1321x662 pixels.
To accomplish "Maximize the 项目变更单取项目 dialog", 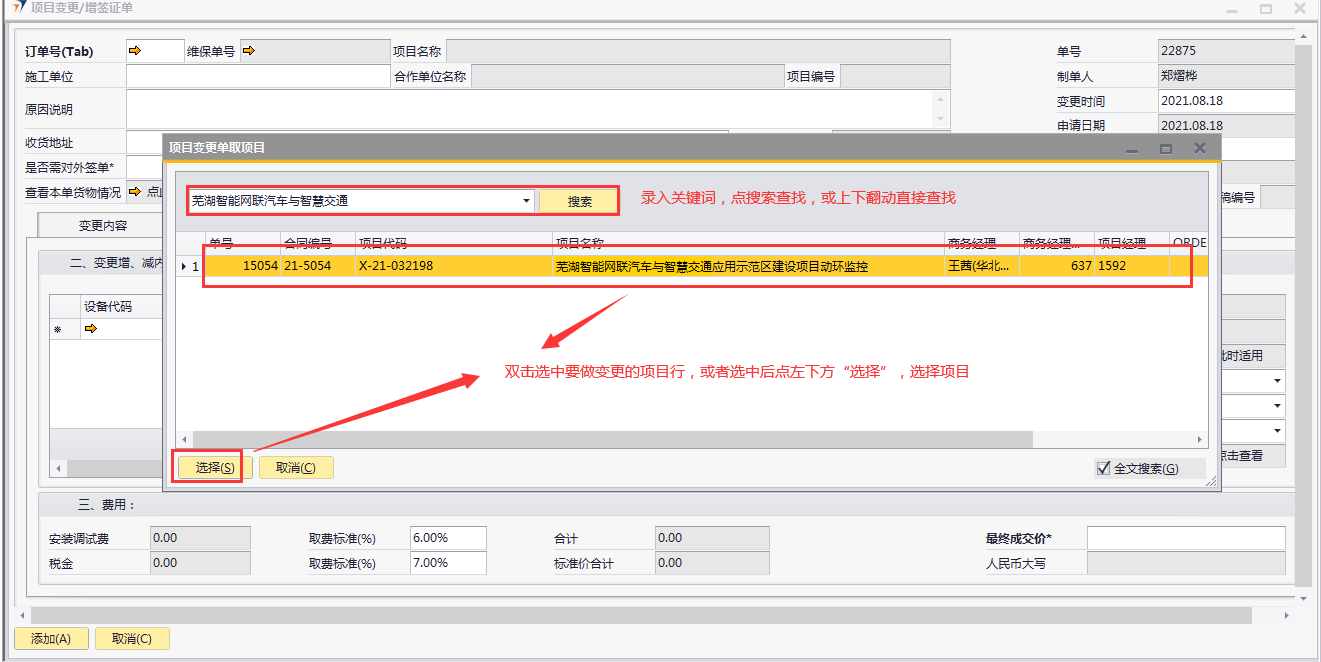I will point(1165,148).
